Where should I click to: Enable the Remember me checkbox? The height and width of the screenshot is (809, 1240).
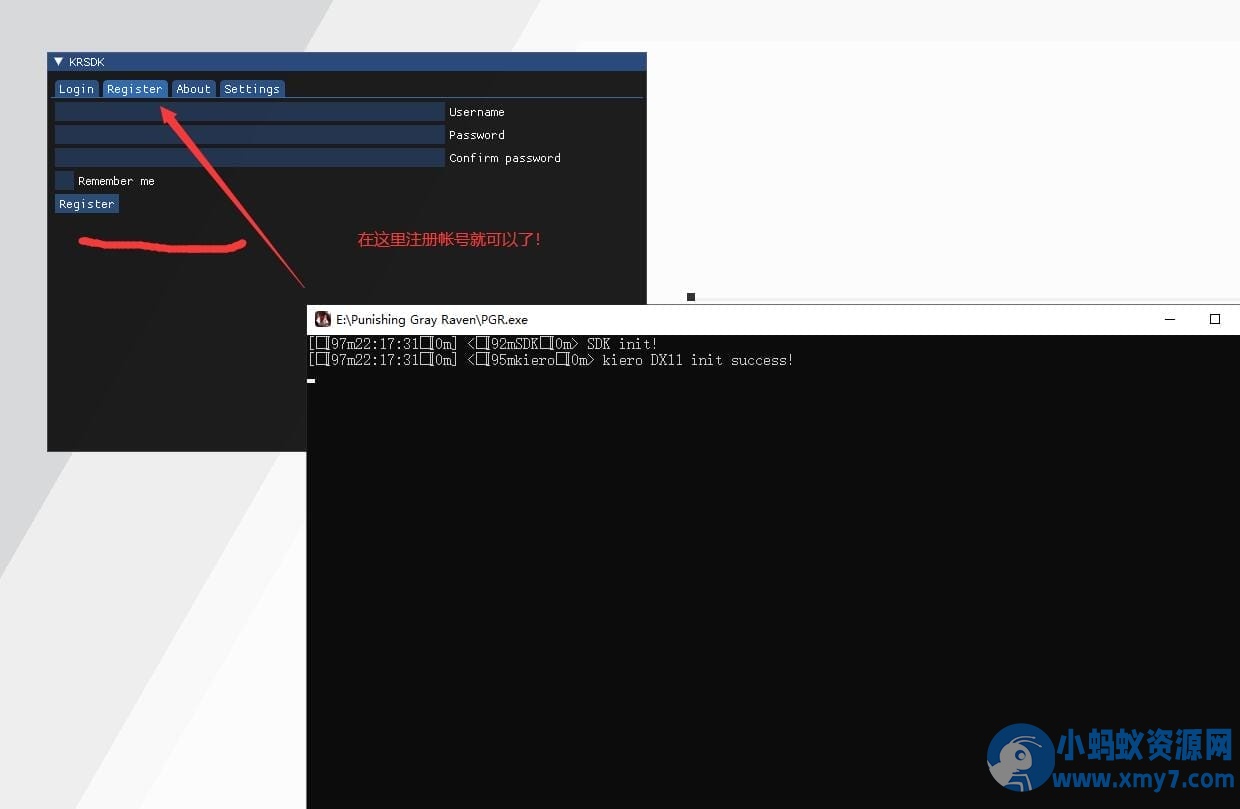[64, 181]
